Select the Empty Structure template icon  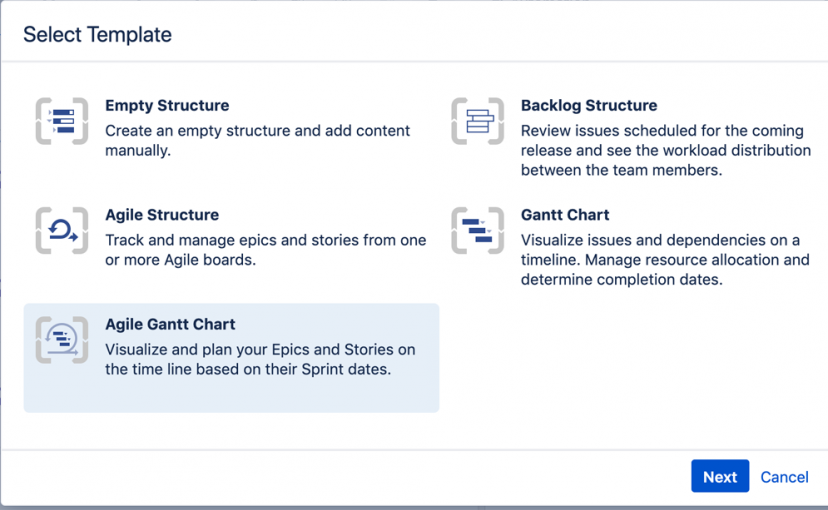click(x=62, y=121)
